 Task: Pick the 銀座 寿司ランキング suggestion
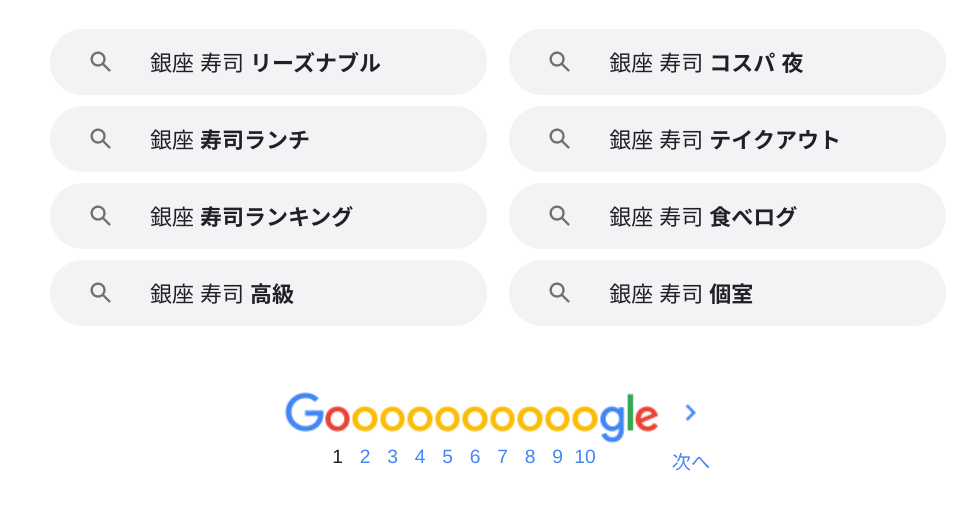pyautogui.click(x=251, y=217)
